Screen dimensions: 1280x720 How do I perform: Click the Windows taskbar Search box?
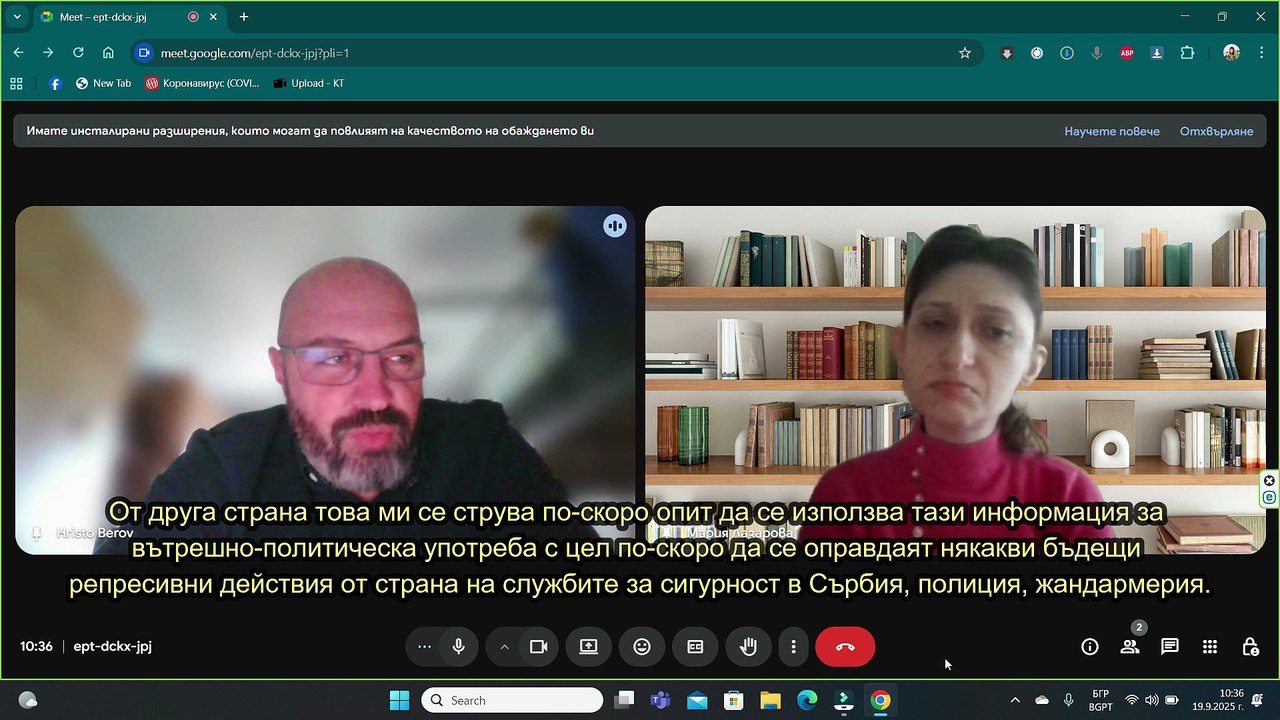pyautogui.click(x=512, y=700)
